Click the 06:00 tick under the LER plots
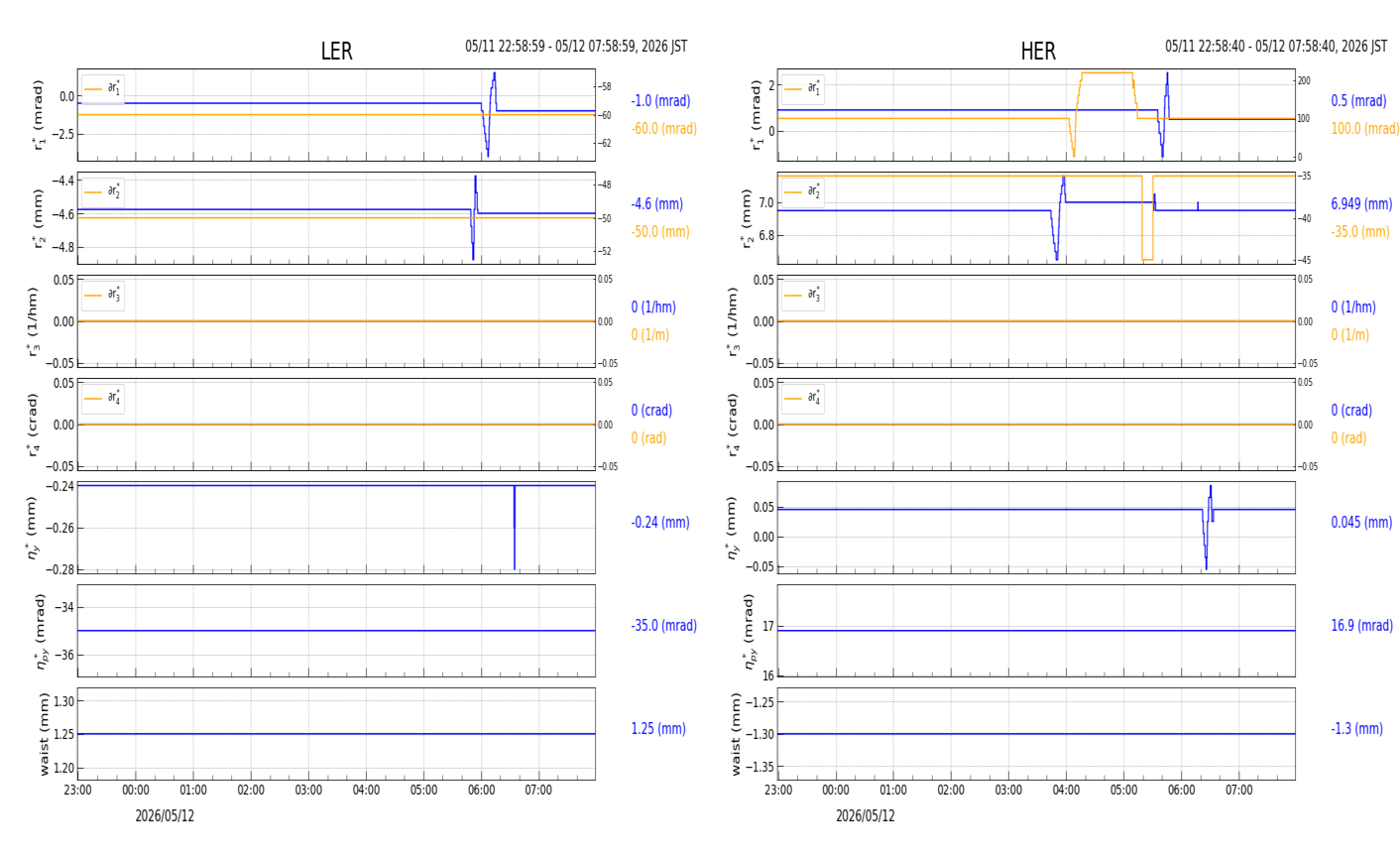Viewport: 1400px width, 857px height. coord(481,791)
